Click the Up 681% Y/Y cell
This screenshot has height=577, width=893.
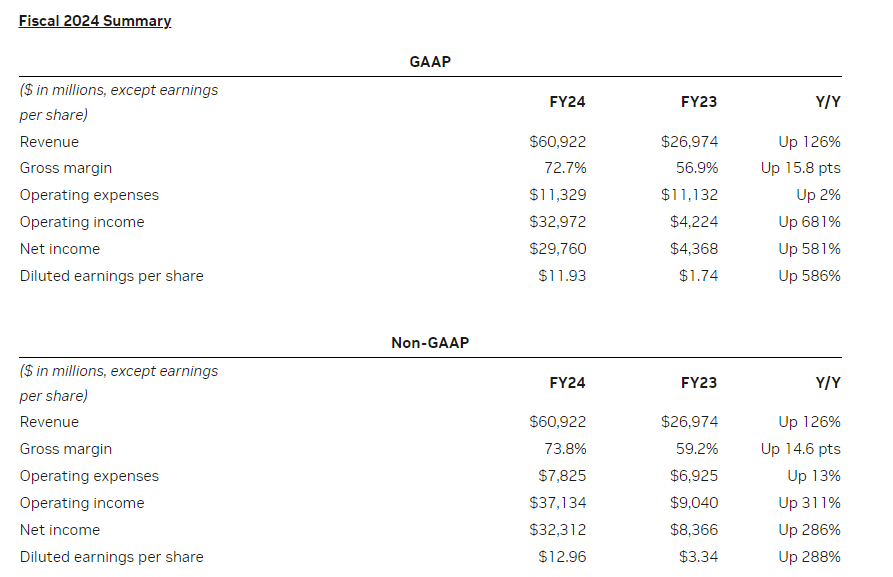809,222
